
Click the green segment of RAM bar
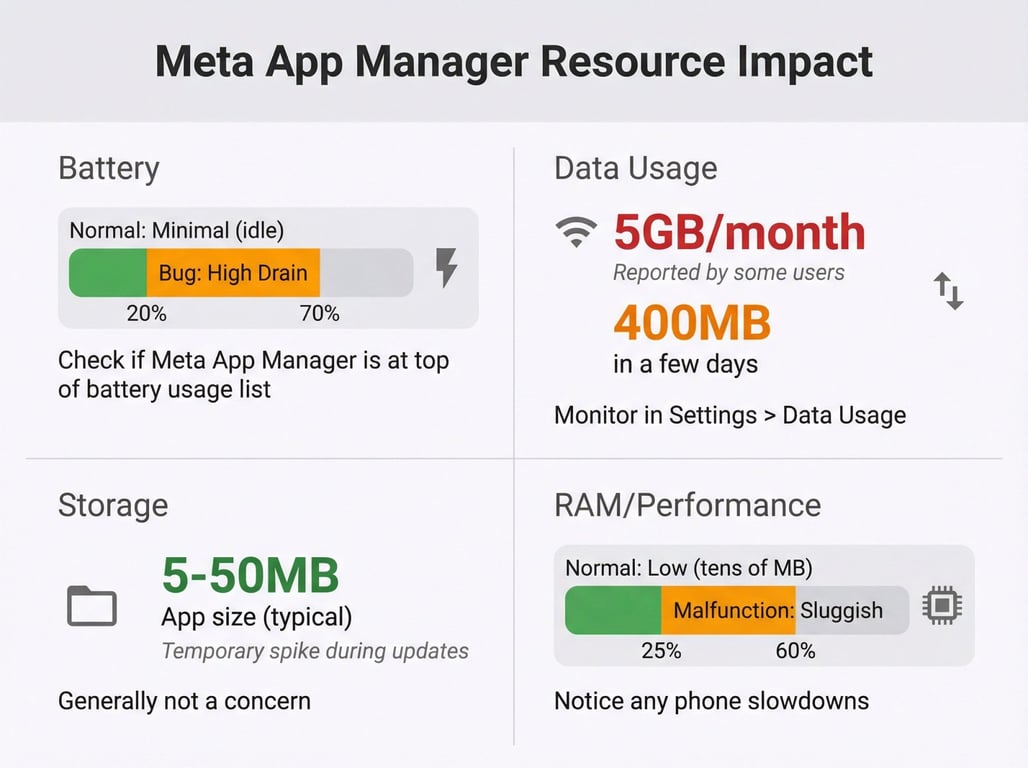pyautogui.click(x=613, y=610)
